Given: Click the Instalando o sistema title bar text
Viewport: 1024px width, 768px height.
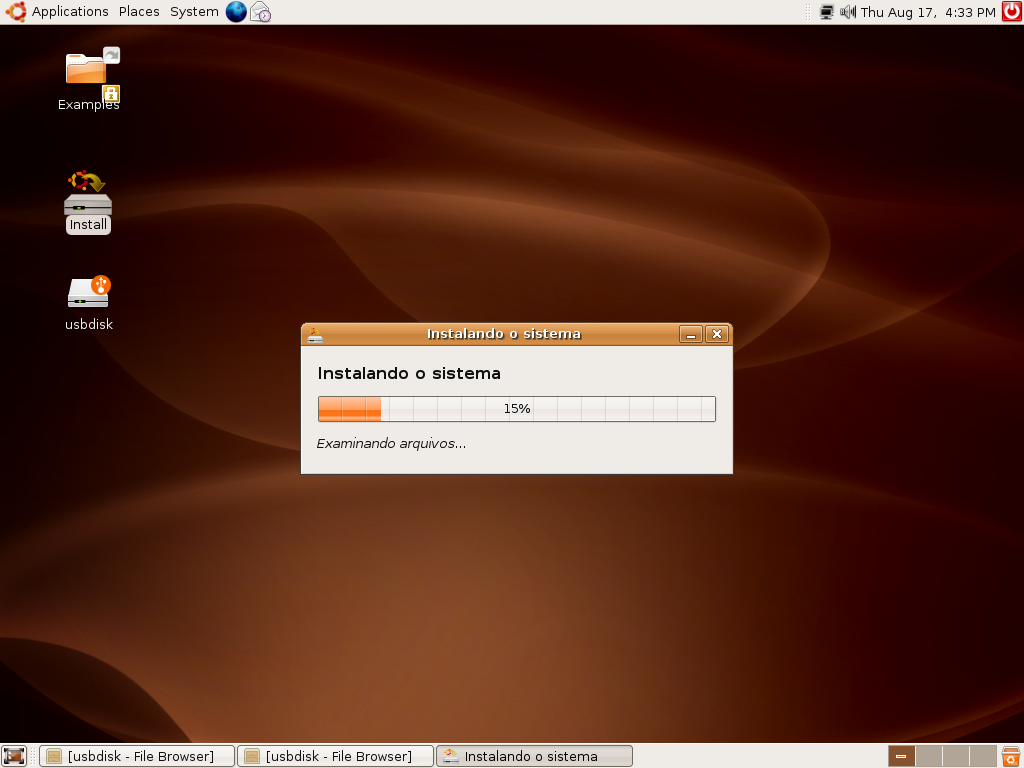Looking at the screenshot, I should pyautogui.click(x=504, y=334).
